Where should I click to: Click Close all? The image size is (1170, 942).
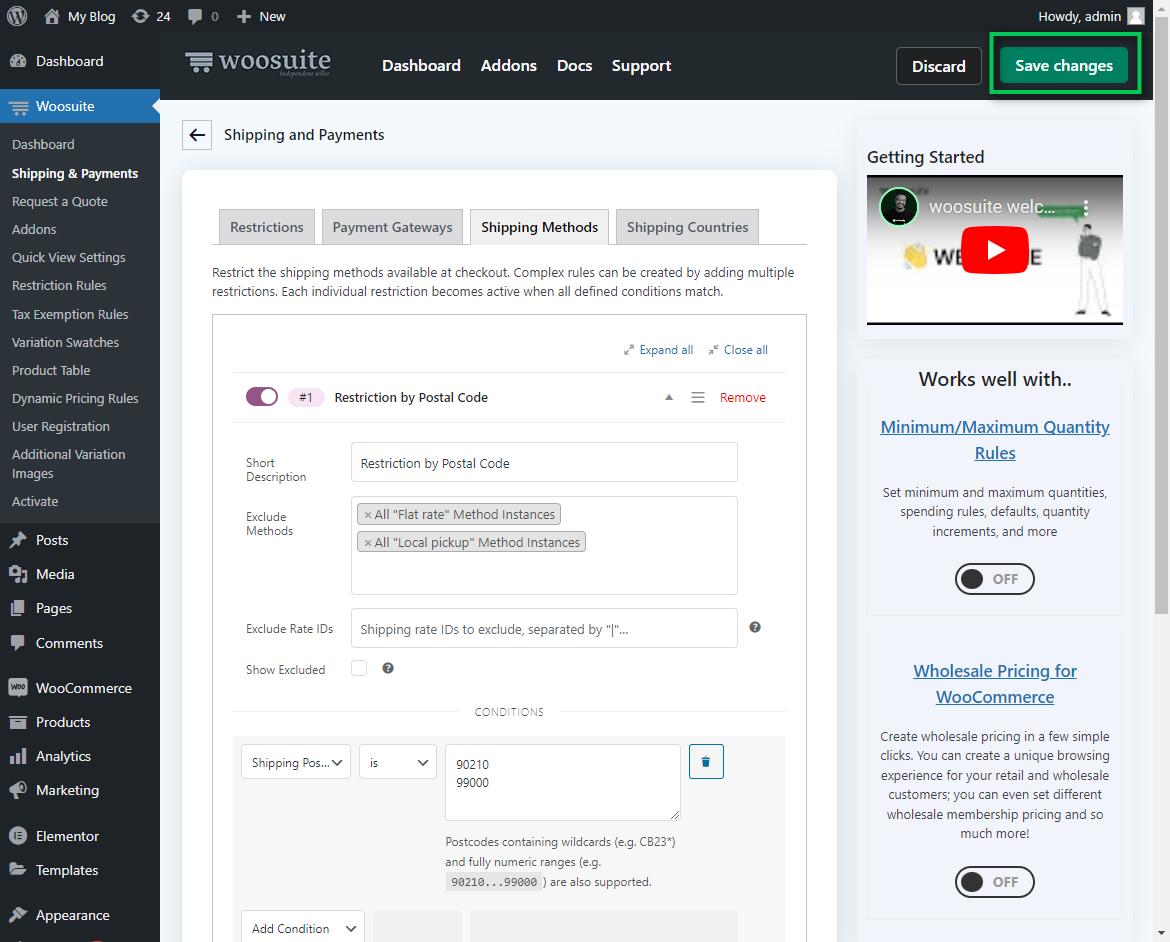point(738,349)
